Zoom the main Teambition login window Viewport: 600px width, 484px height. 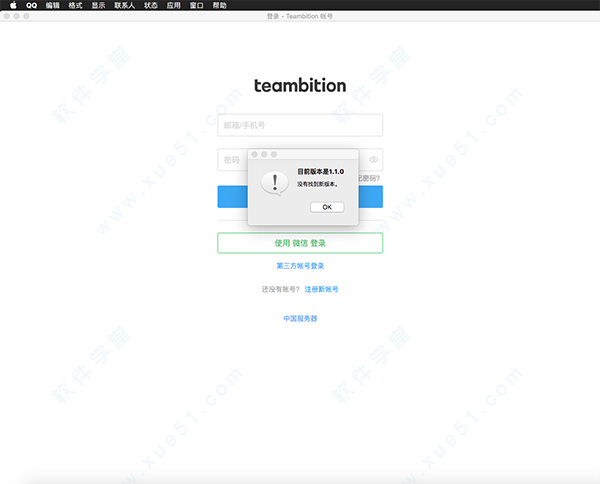click(26, 16)
